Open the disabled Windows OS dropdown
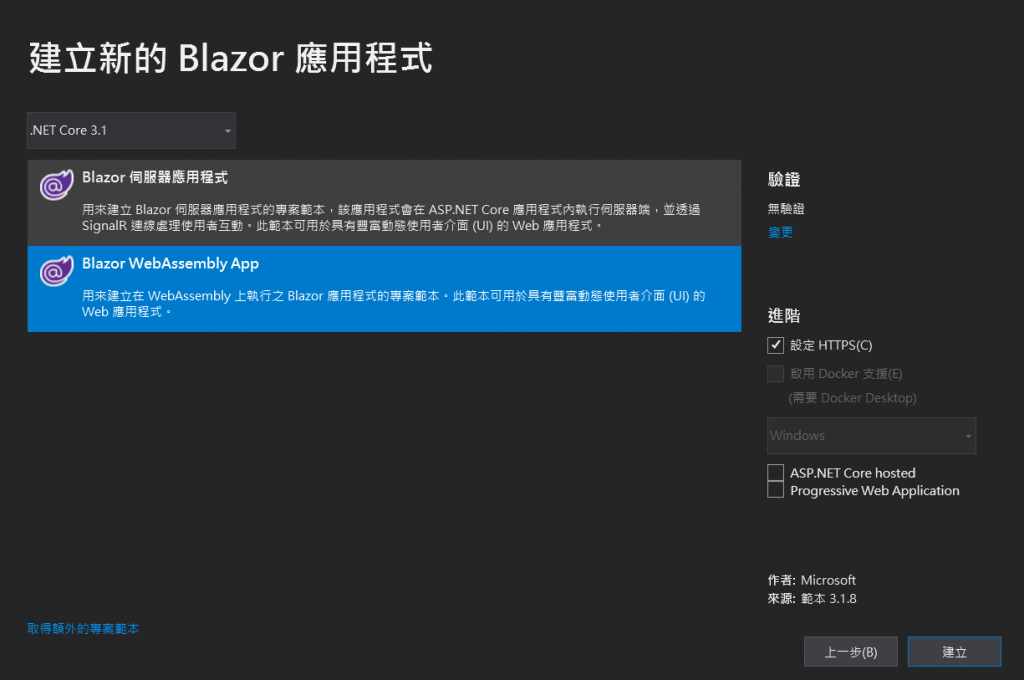Image resolution: width=1024 pixels, height=680 pixels. (x=871, y=435)
